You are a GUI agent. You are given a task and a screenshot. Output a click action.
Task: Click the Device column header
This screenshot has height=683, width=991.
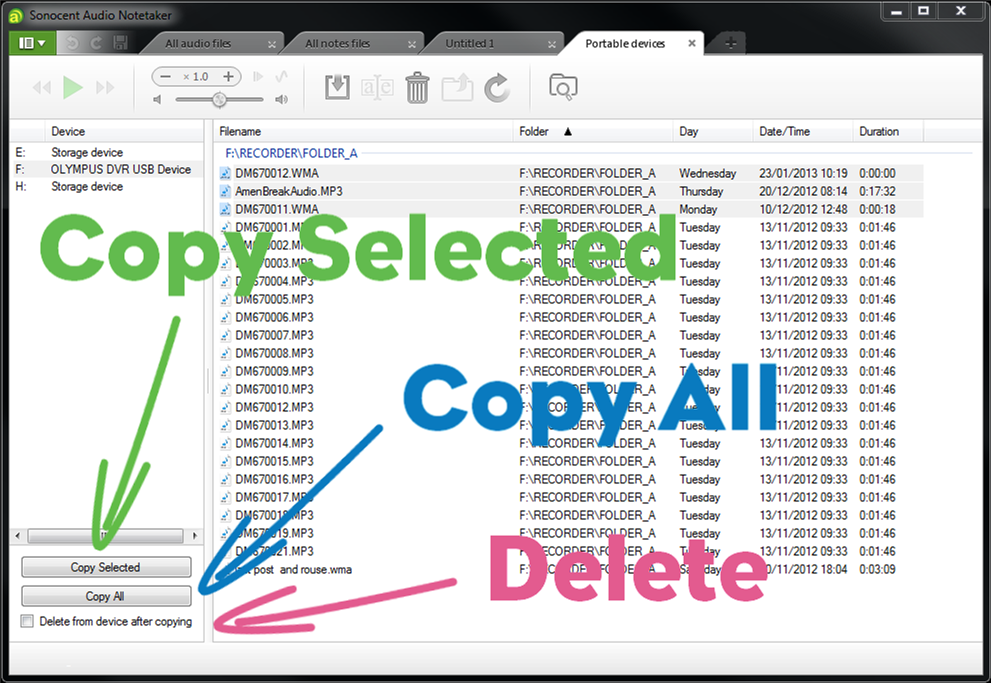[x=124, y=131]
